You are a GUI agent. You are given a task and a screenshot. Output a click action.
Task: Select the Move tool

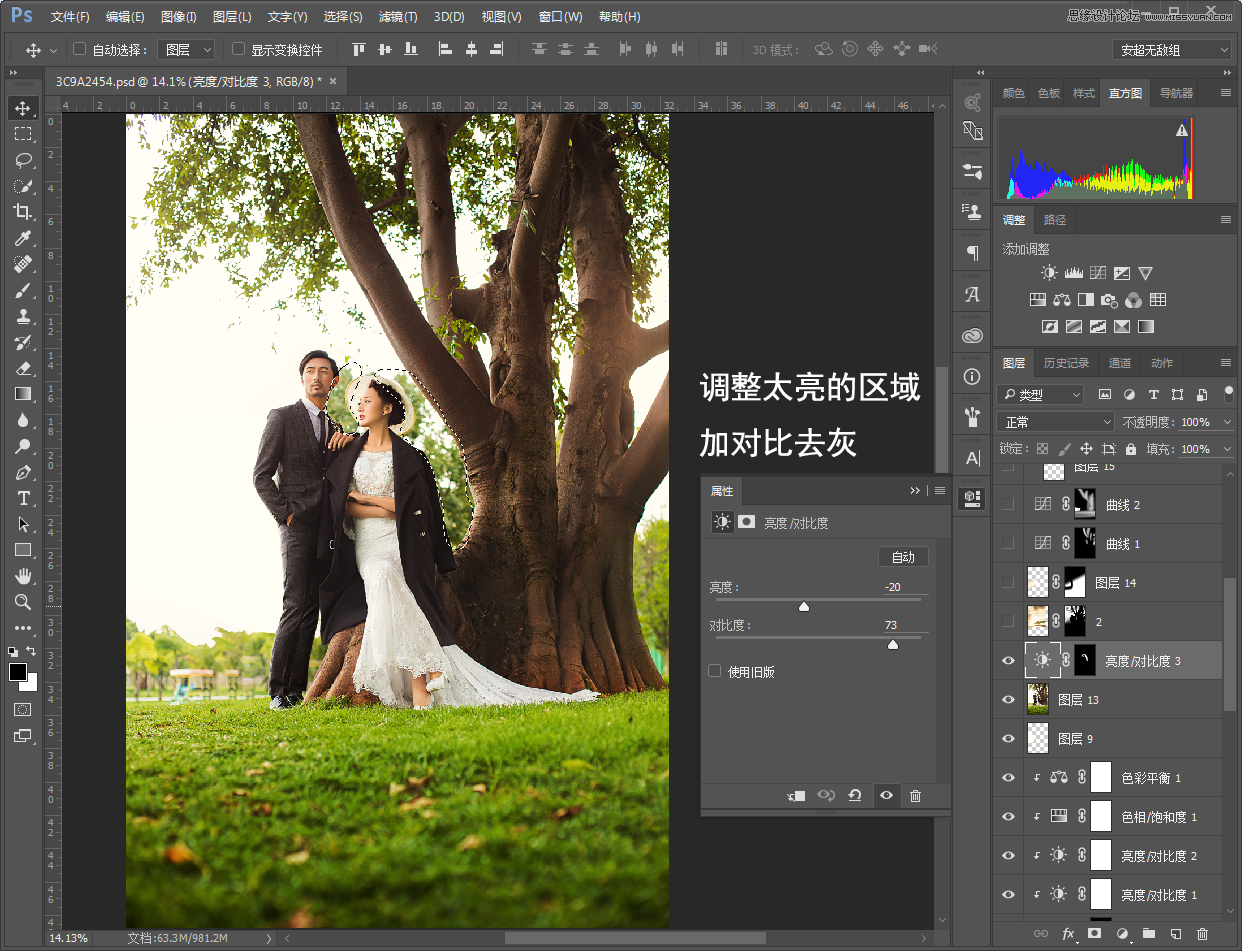click(x=22, y=108)
